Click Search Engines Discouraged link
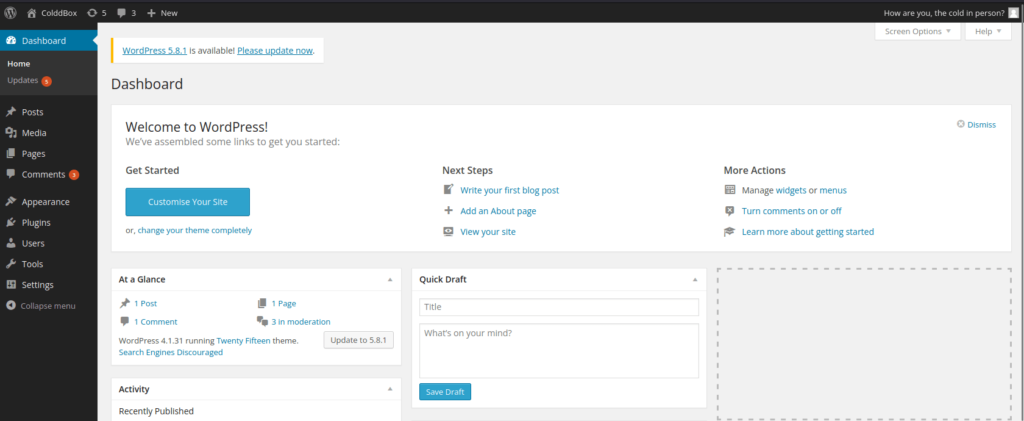This screenshot has width=1024, height=421. coord(170,352)
